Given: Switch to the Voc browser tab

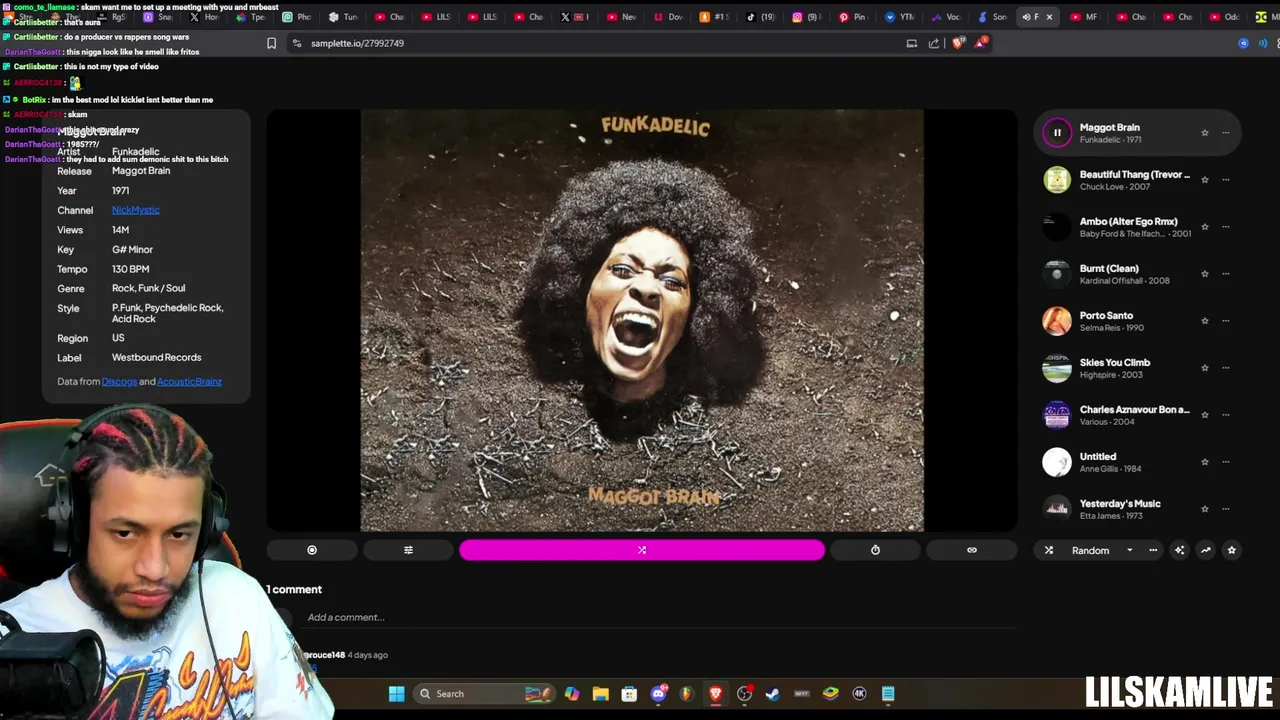Looking at the screenshot, I should coord(945,17).
